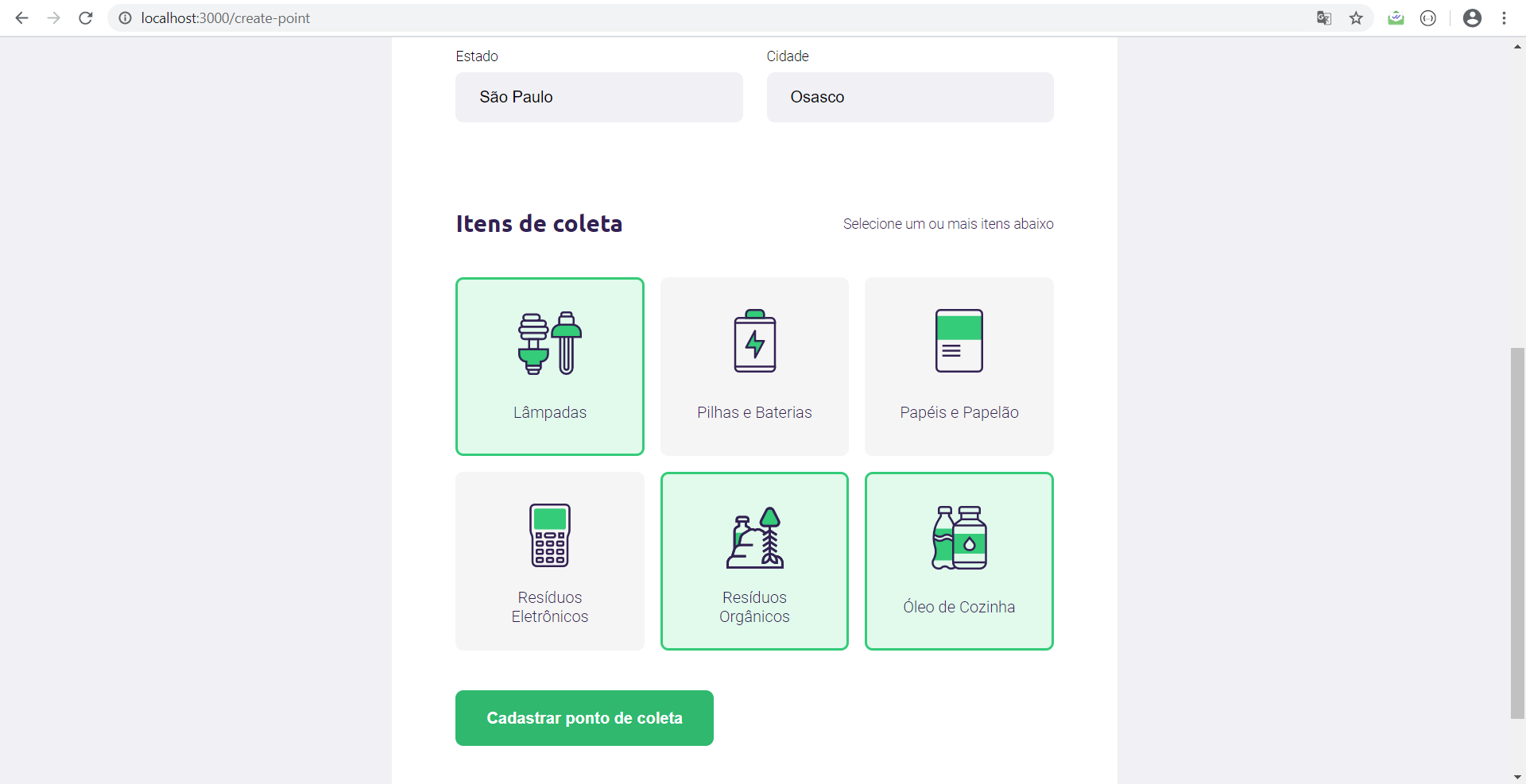Click the Google Translate toolbar icon
Viewport: 1526px width, 784px height.
[x=1323, y=17]
